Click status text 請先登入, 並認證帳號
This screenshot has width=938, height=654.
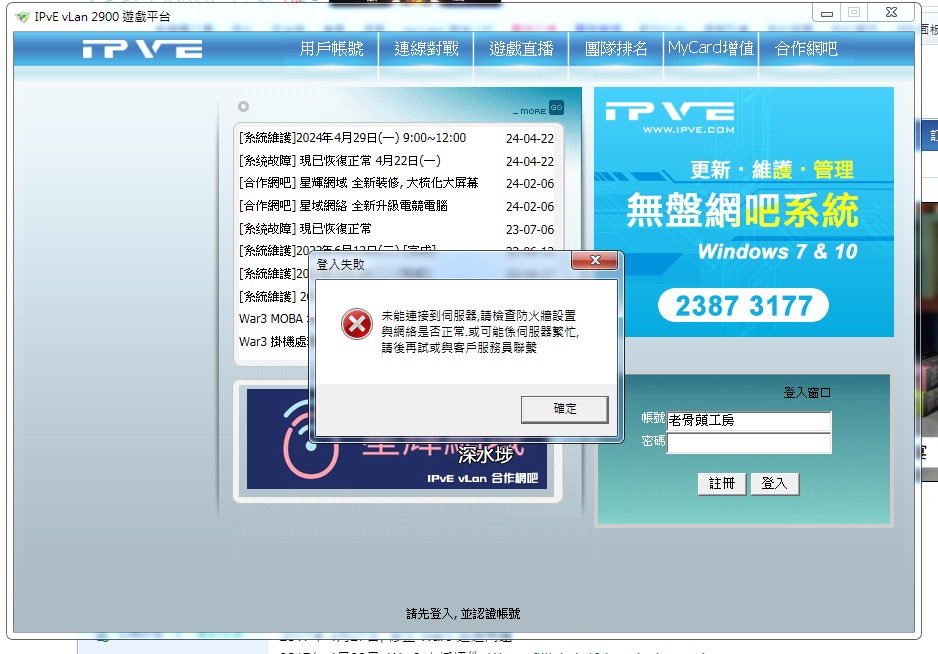point(463,613)
